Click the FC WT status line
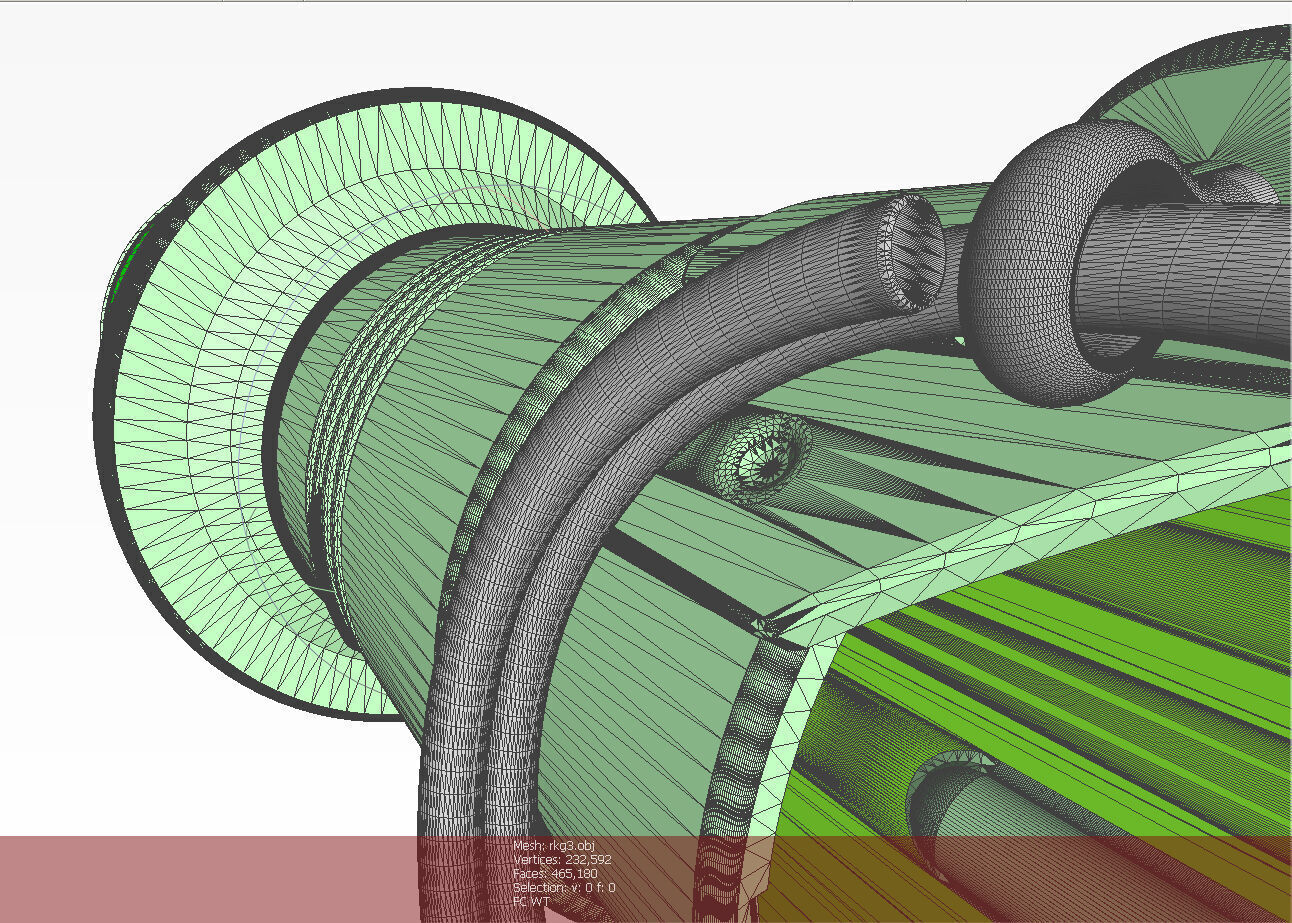 point(531,902)
